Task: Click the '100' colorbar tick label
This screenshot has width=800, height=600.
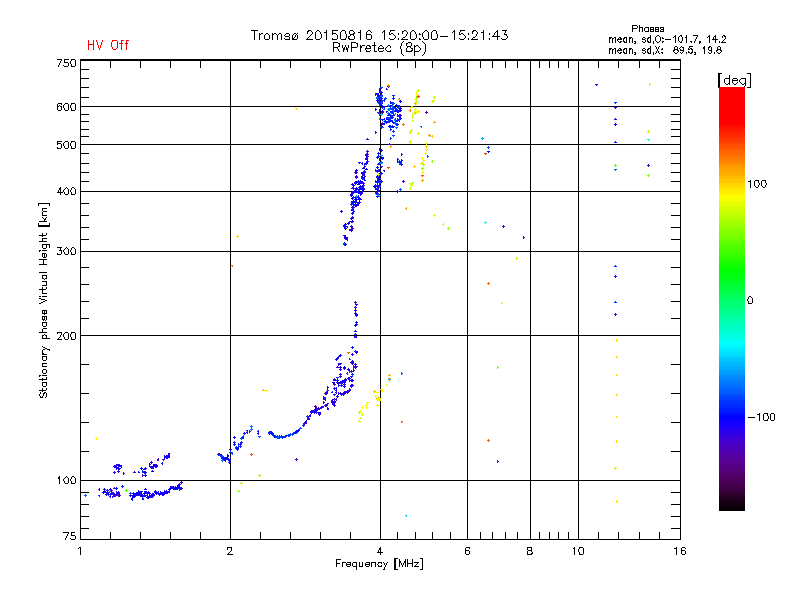Action: (x=757, y=184)
